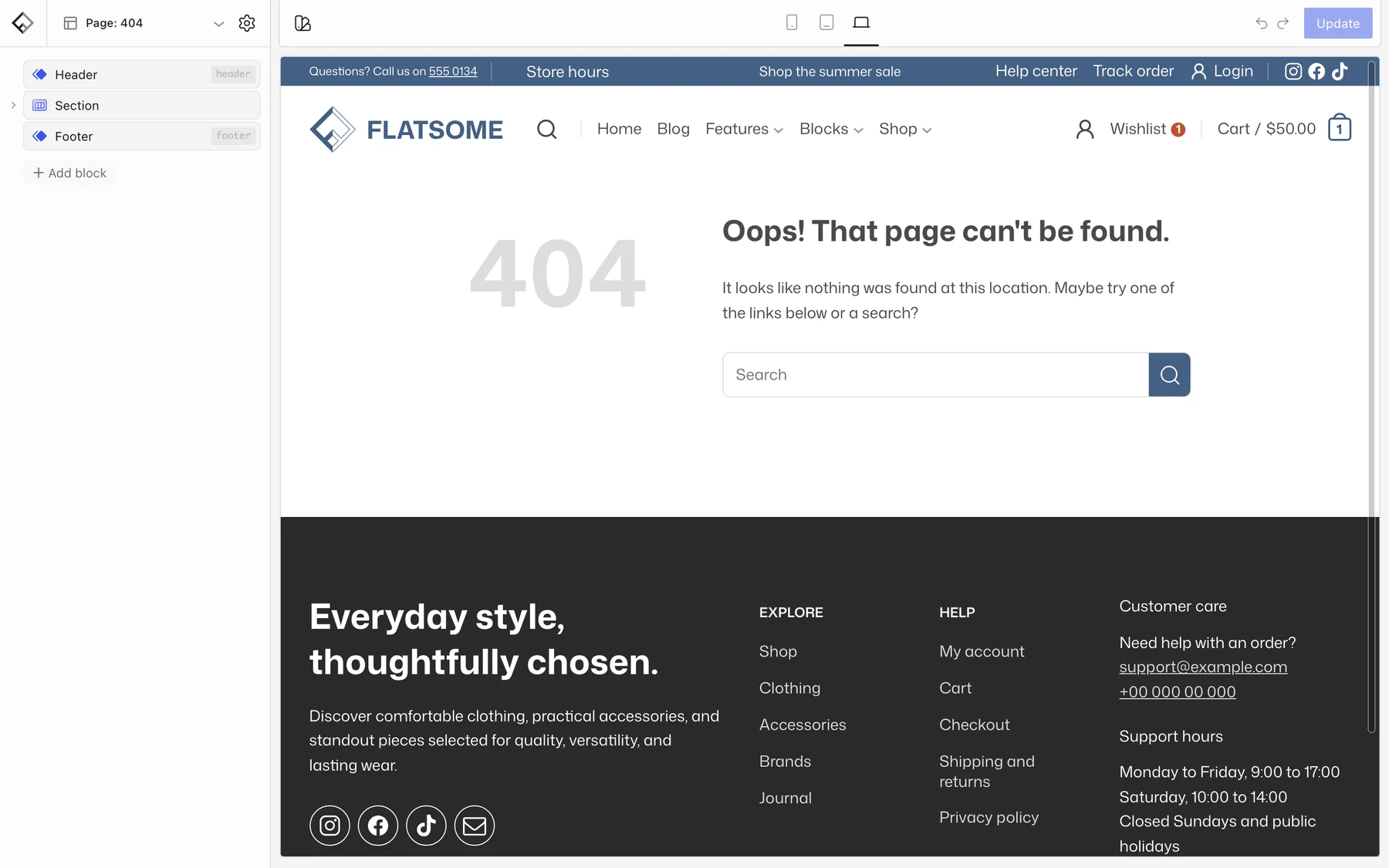The width and height of the screenshot is (1389, 868).
Task: Redo the last change
Action: click(x=1283, y=23)
